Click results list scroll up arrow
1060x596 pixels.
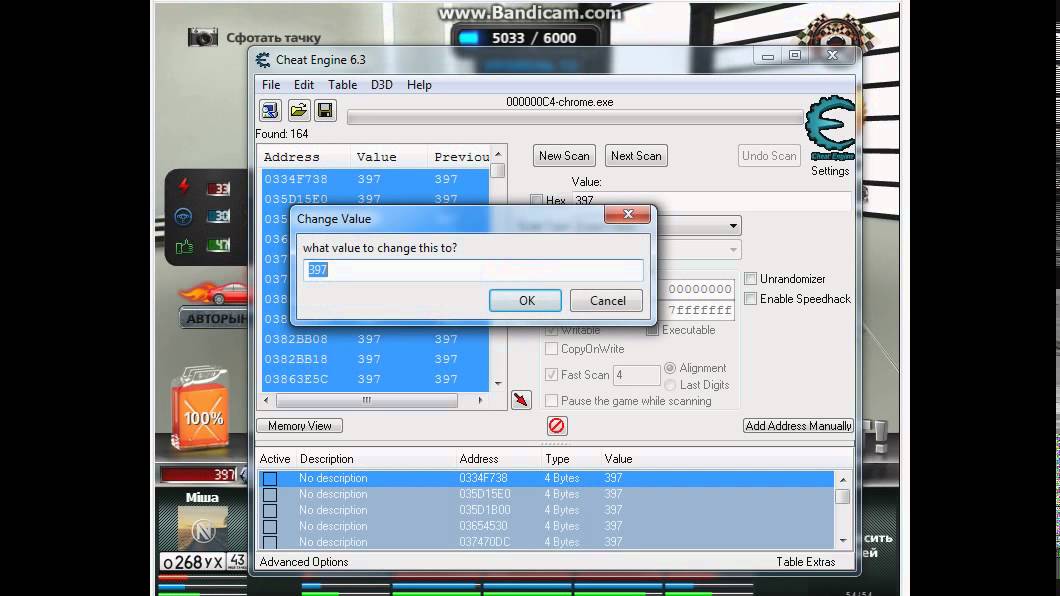[x=498, y=154]
